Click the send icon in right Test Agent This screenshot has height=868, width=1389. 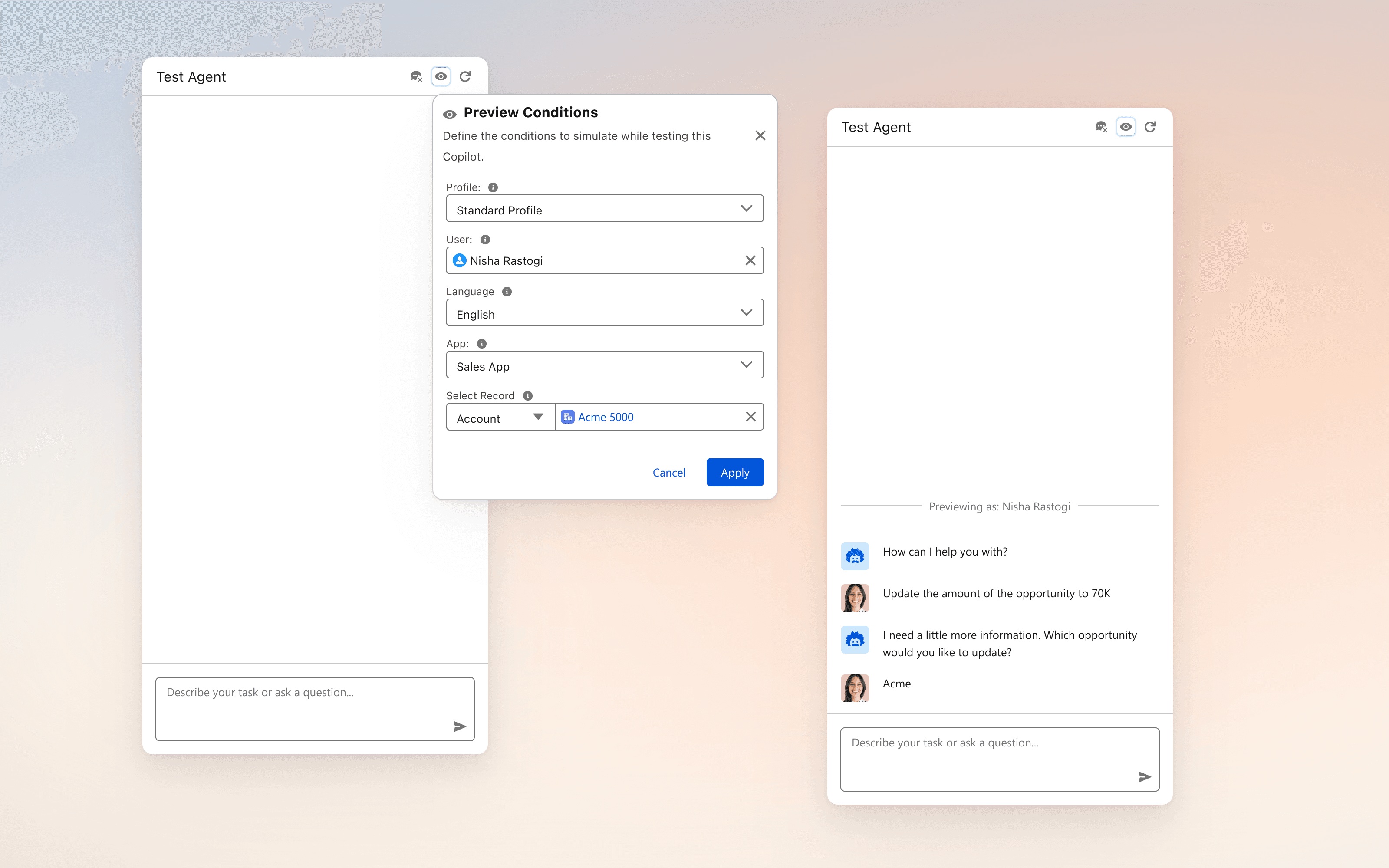[x=1145, y=777]
